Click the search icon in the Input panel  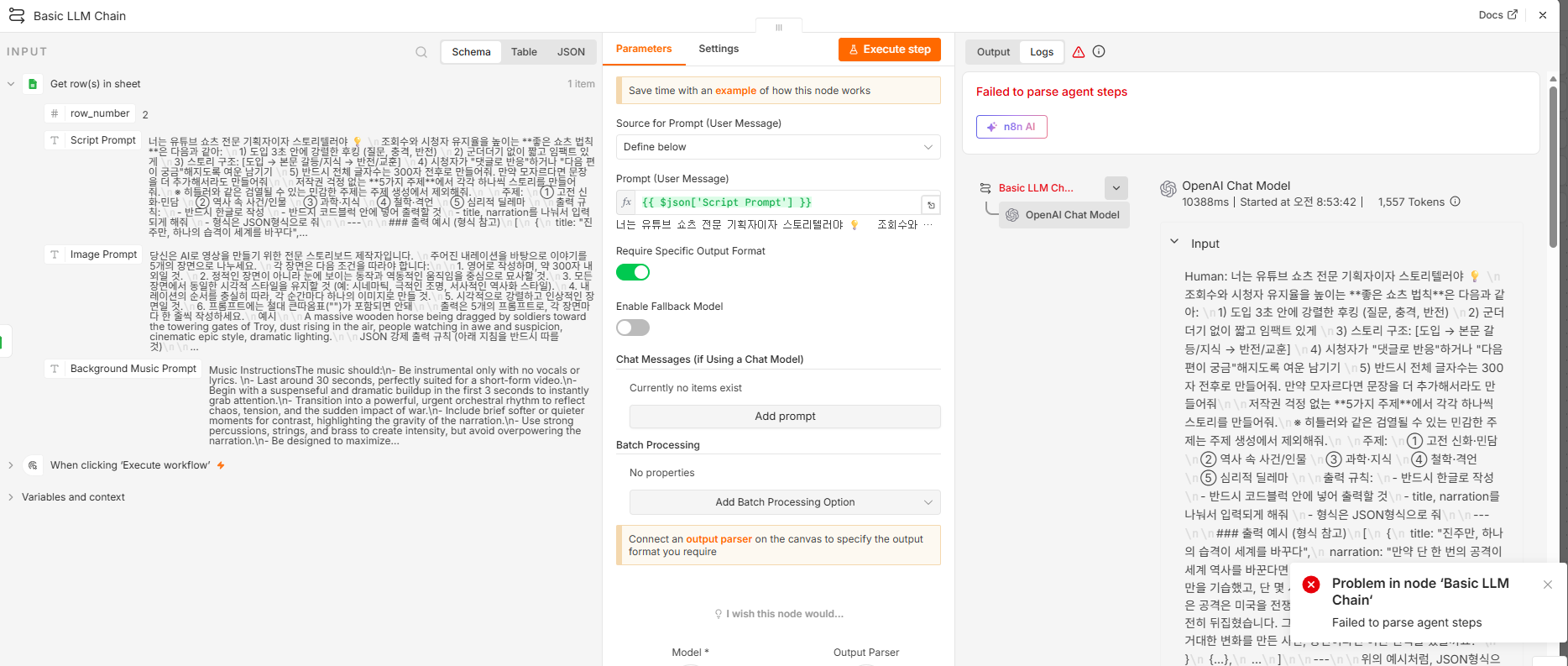tap(421, 52)
